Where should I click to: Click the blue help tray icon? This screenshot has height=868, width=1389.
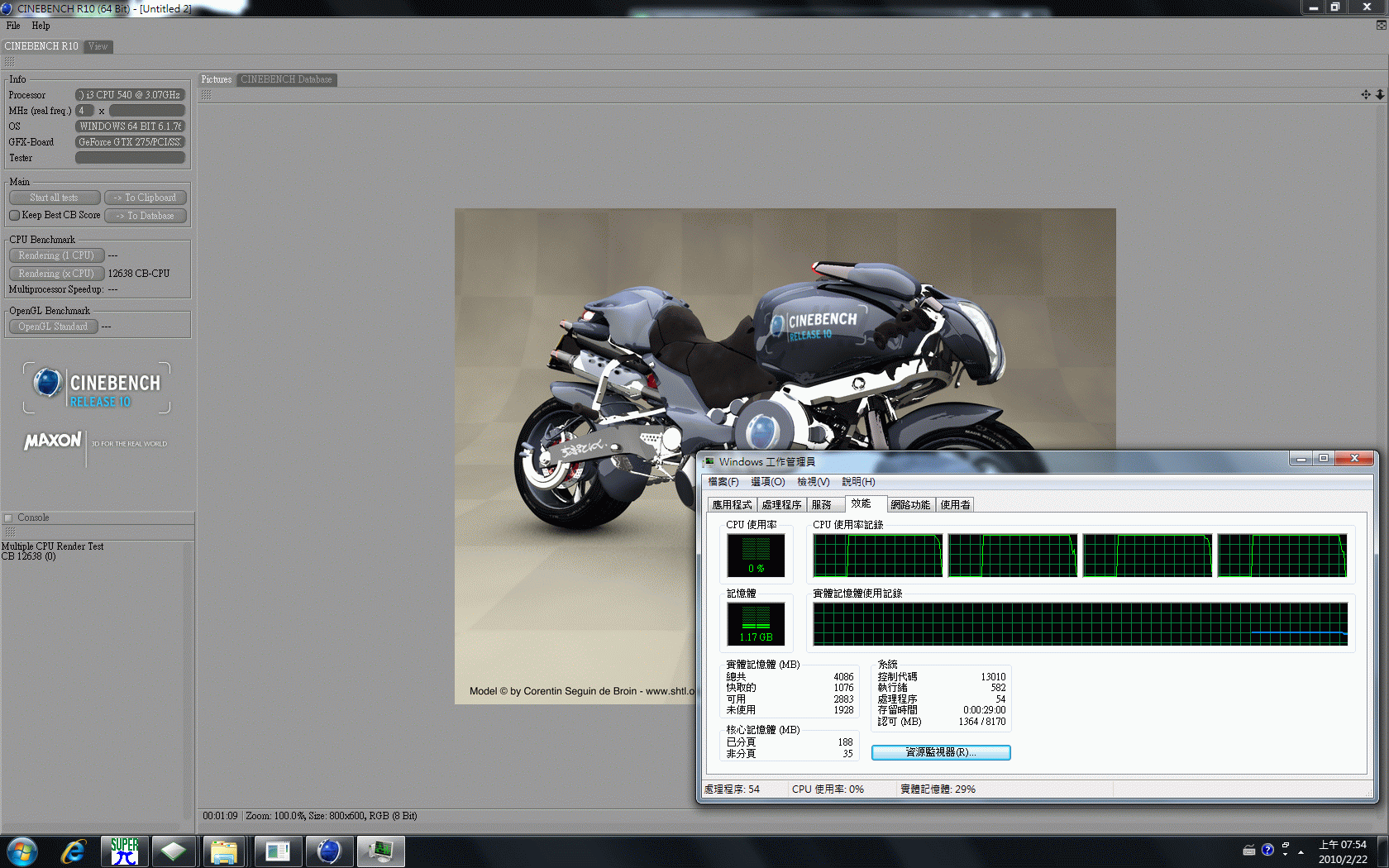pos(1267,850)
